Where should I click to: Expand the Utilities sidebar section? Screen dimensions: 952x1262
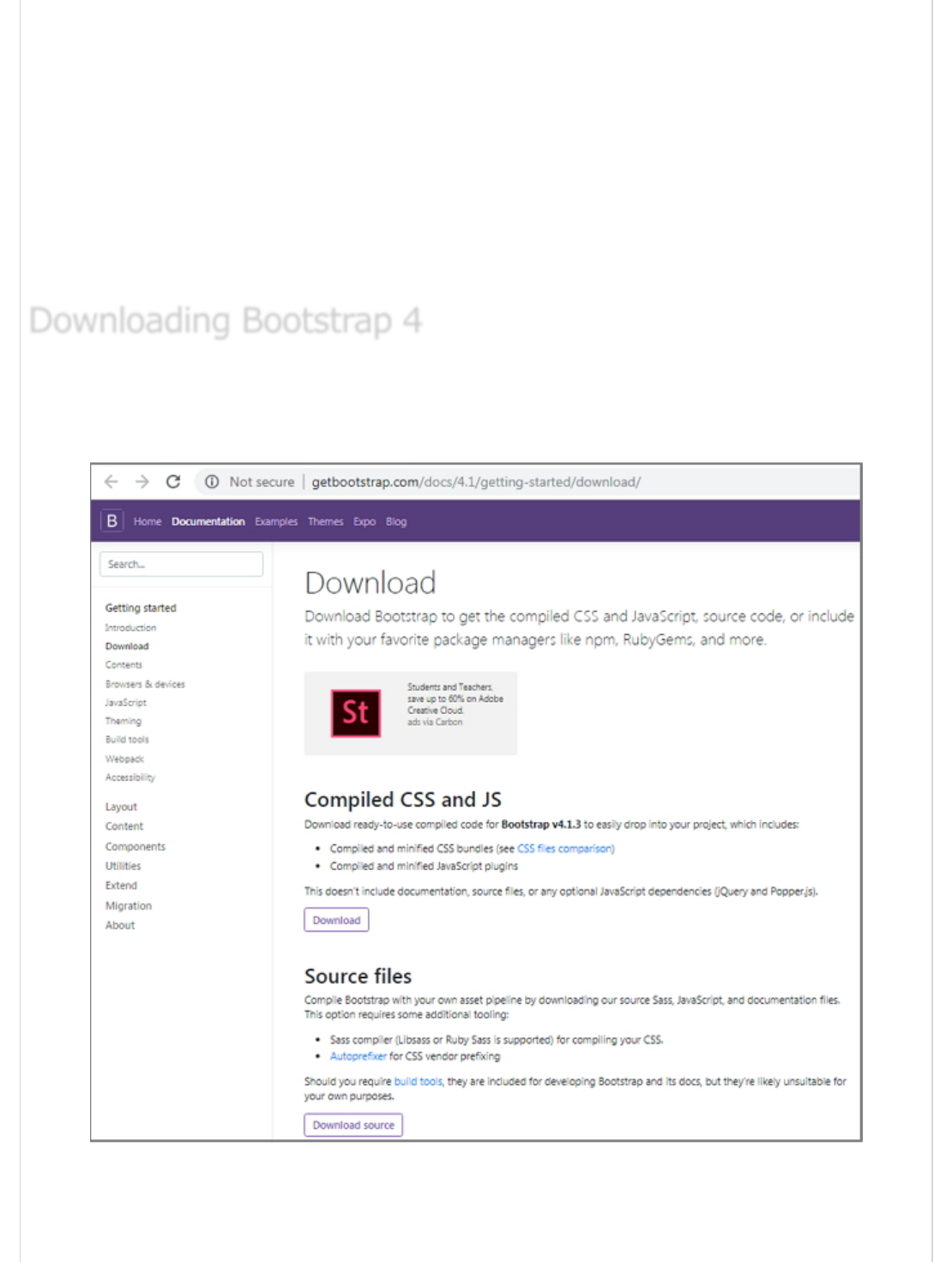(123, 866)
